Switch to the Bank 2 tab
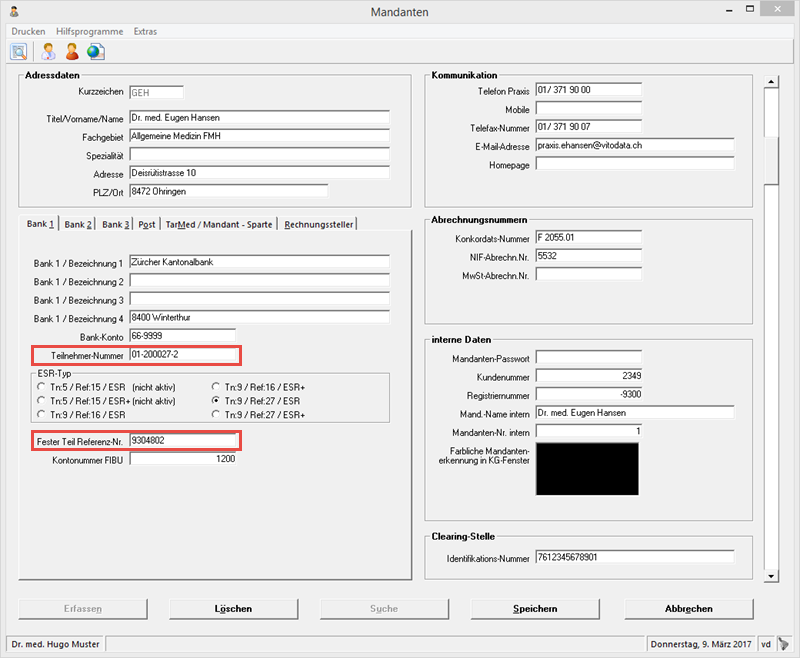Viewport: 800px width, 658px height. (78, 224)
